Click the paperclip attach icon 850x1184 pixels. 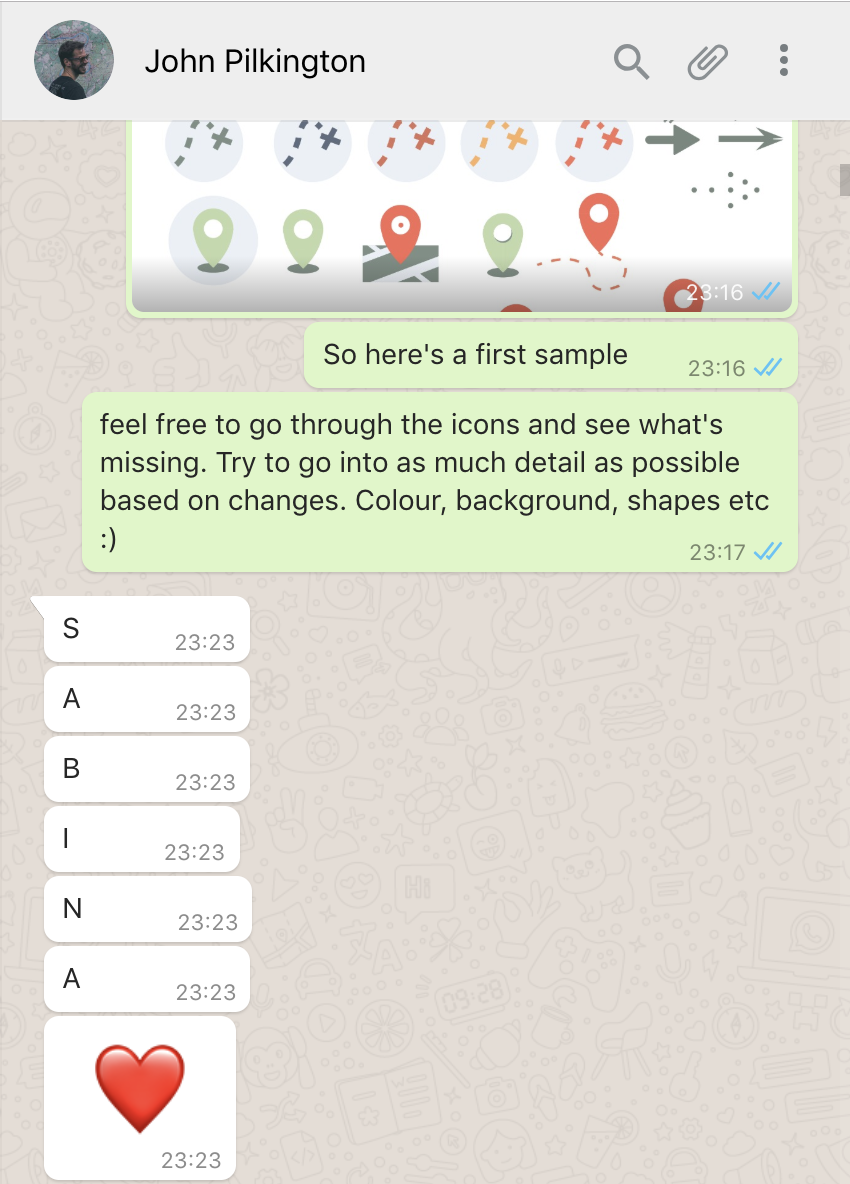[707, 61]
